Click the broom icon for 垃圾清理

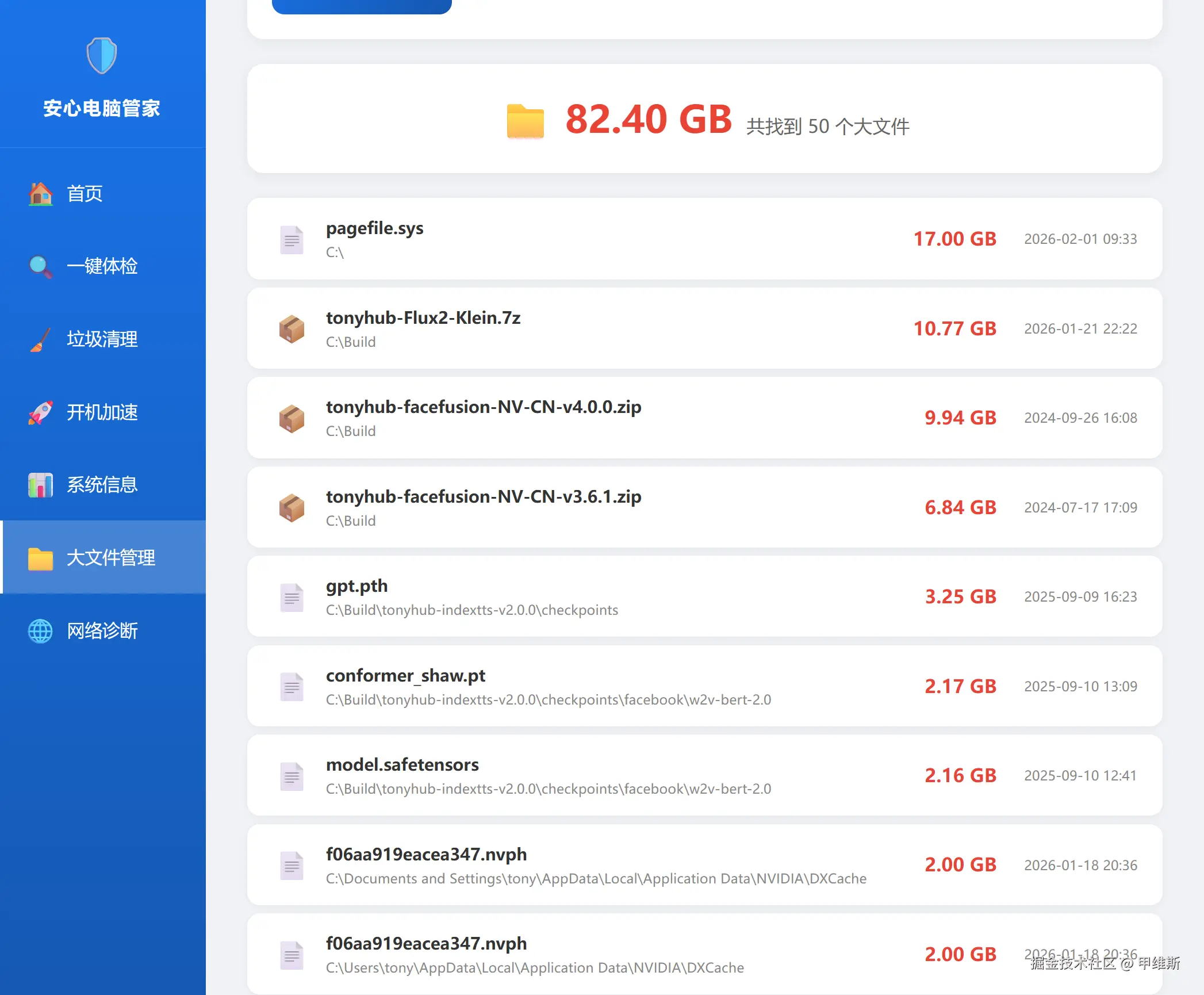point(40,339)
